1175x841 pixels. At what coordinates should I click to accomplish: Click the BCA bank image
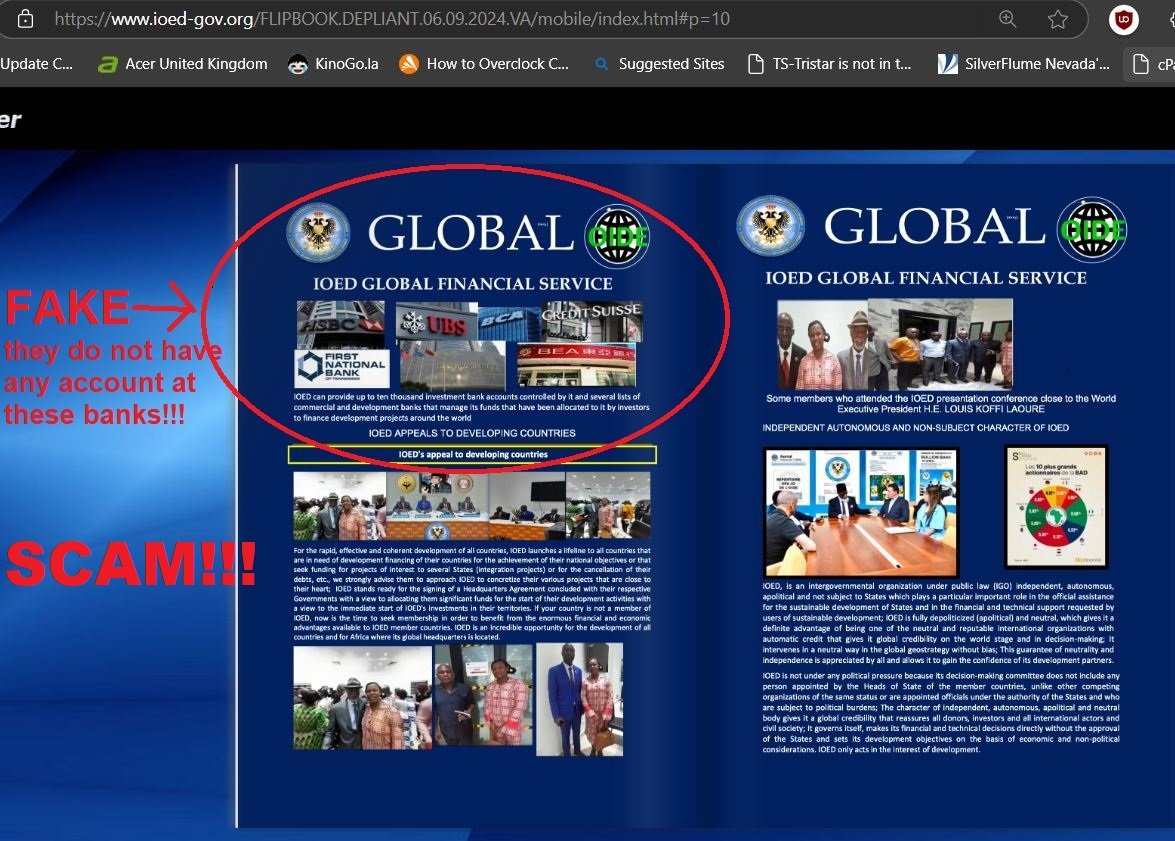pyautogui.click(x=508, y=323)
